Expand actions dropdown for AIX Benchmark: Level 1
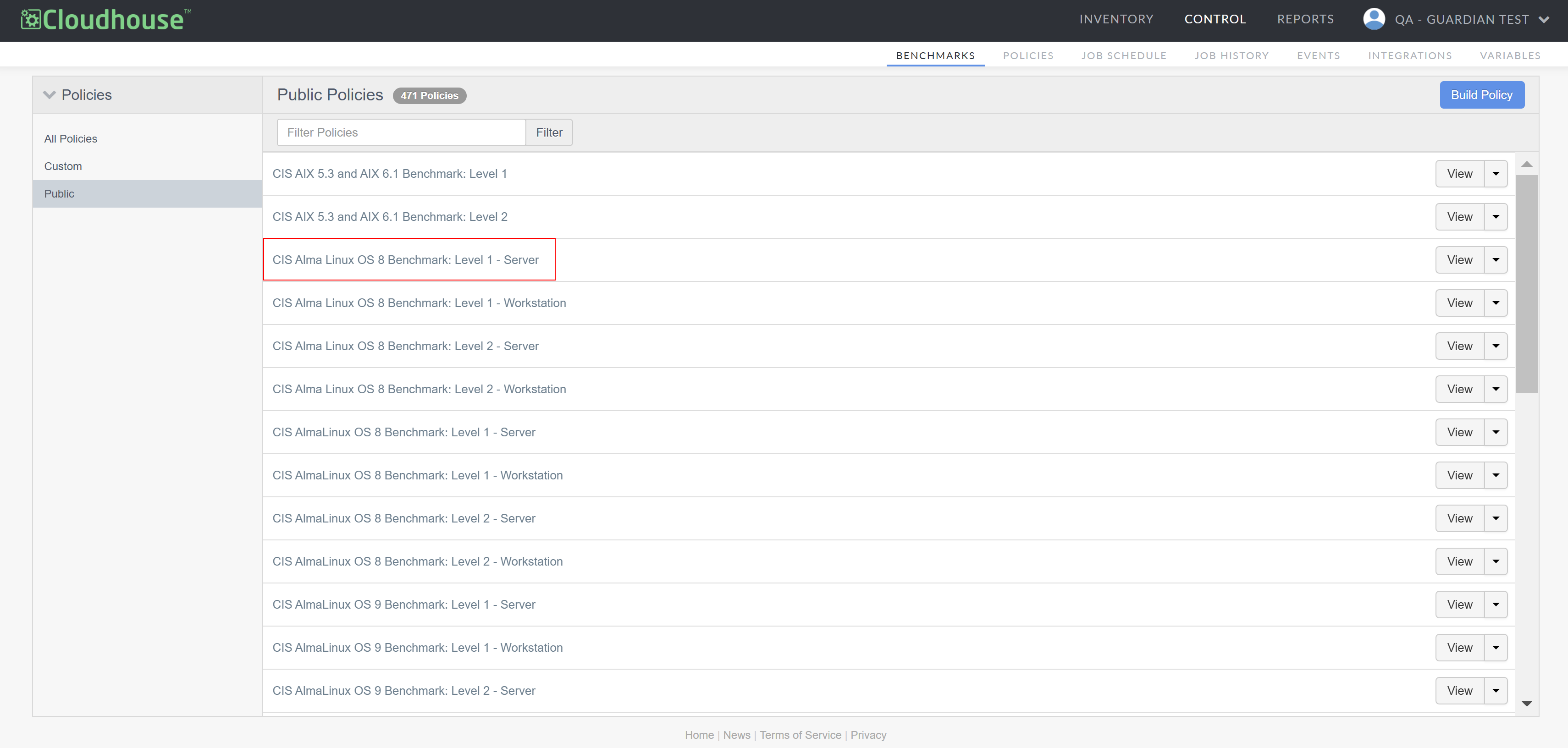 point(1496,174)
